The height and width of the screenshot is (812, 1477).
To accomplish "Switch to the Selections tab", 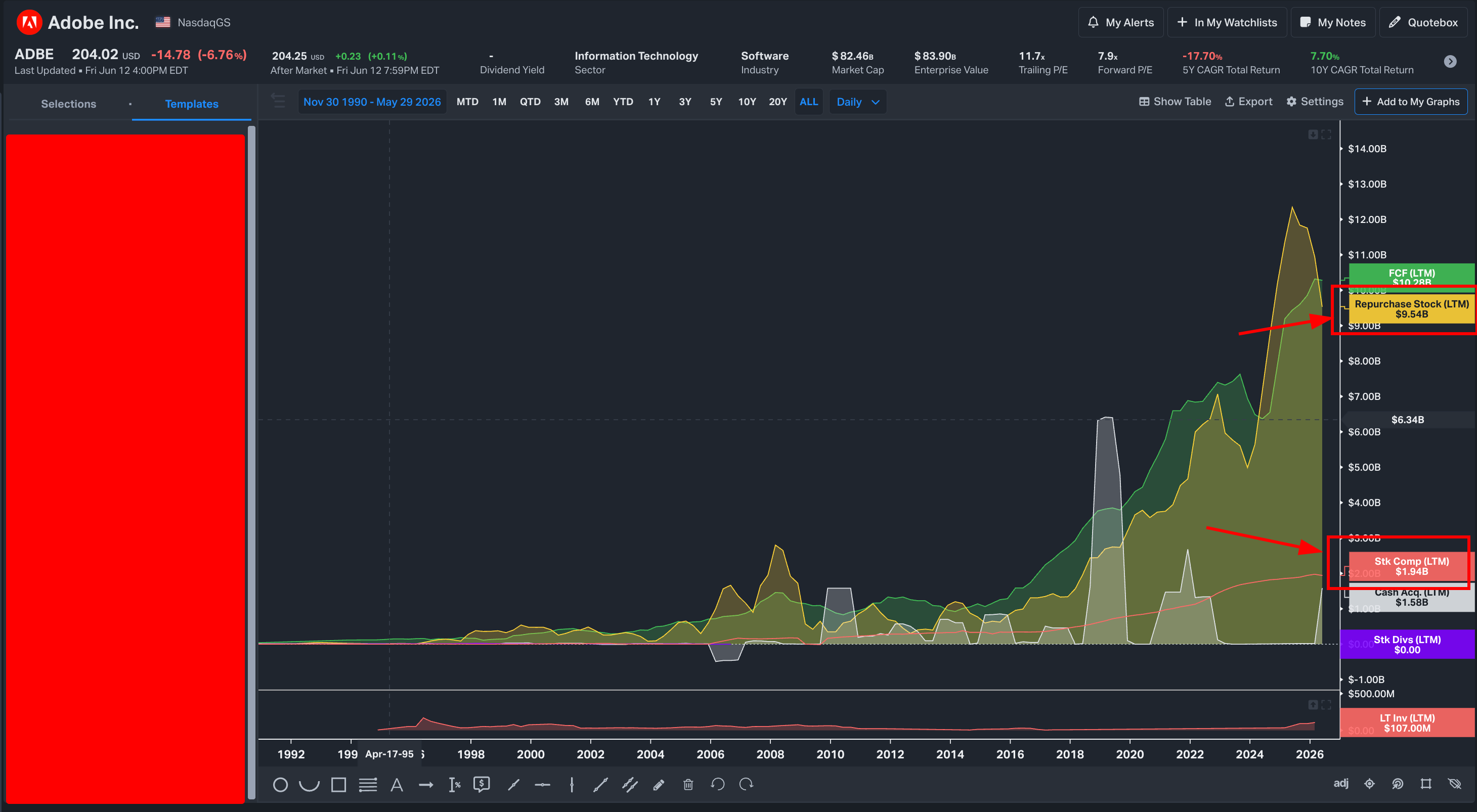I will click(69, 104).
